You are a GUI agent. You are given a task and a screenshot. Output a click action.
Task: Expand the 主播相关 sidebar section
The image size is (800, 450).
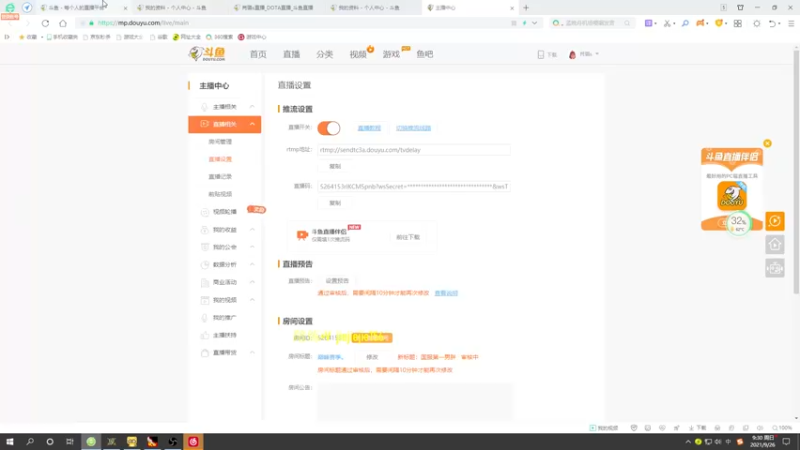pyautogui.click(x=252, y=107)
